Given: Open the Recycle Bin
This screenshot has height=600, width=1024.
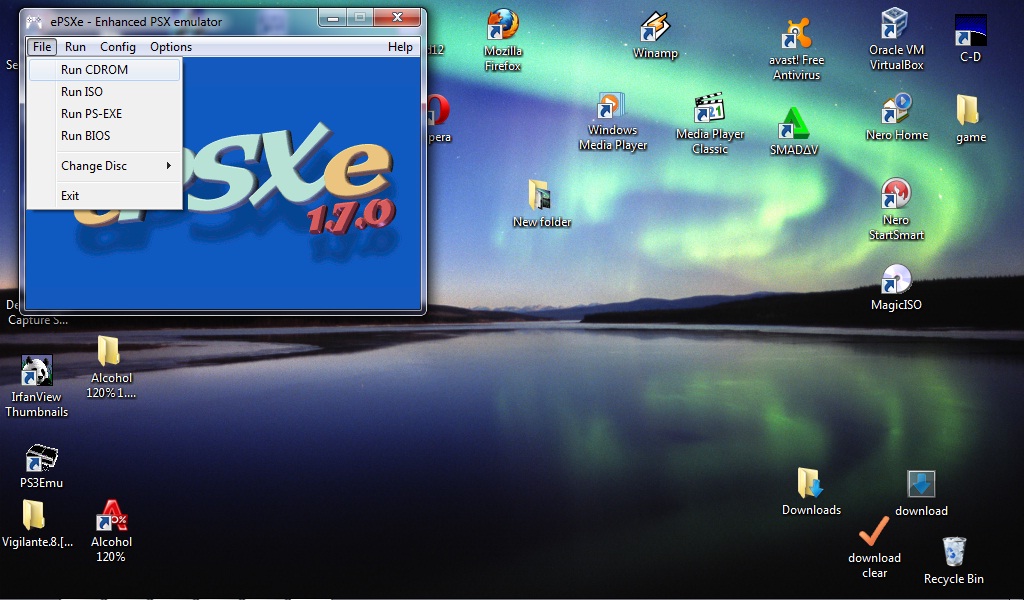Looking at the screenshot, I should point(953,561).
